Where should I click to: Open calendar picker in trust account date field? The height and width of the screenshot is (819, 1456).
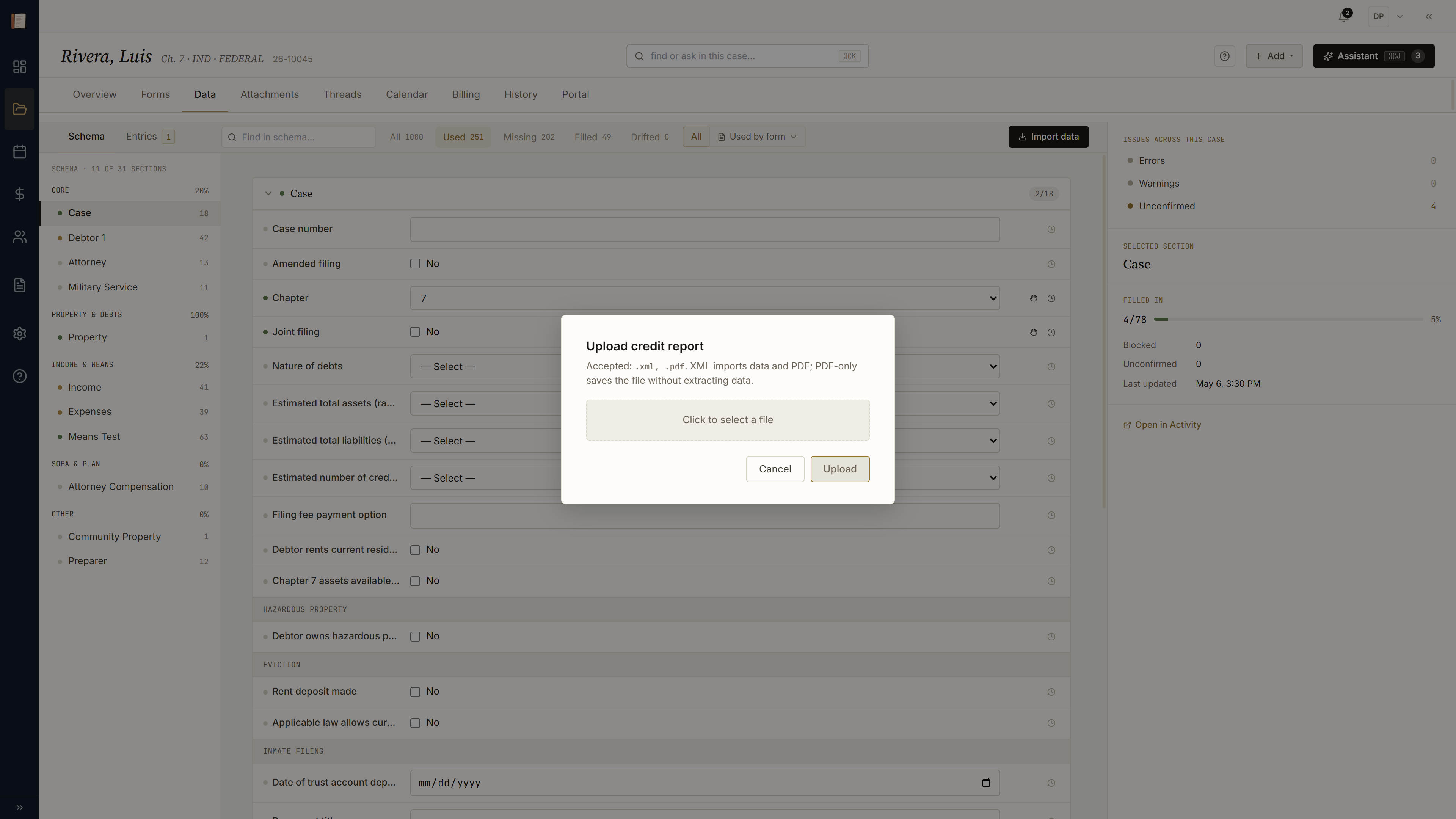(986, 783)
